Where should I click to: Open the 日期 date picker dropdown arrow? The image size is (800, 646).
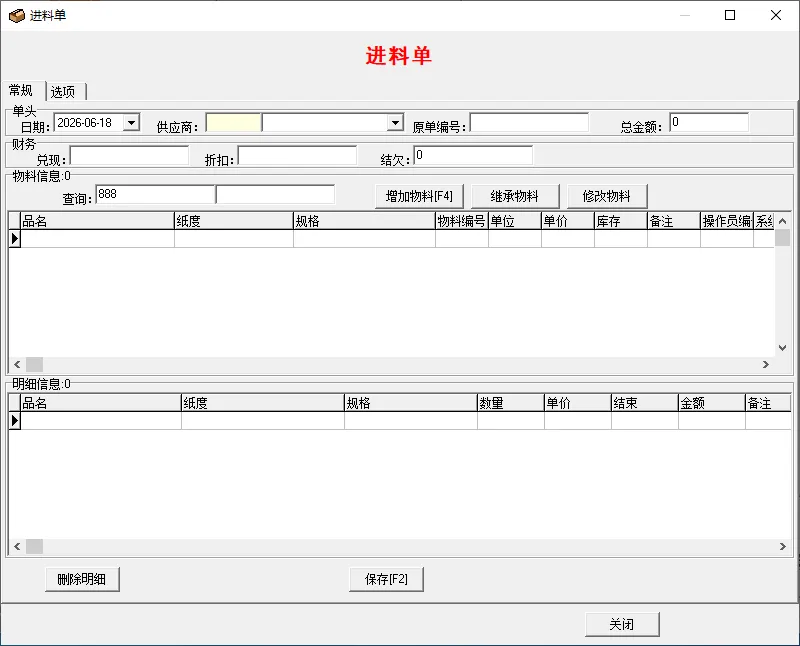coord(132,122)
